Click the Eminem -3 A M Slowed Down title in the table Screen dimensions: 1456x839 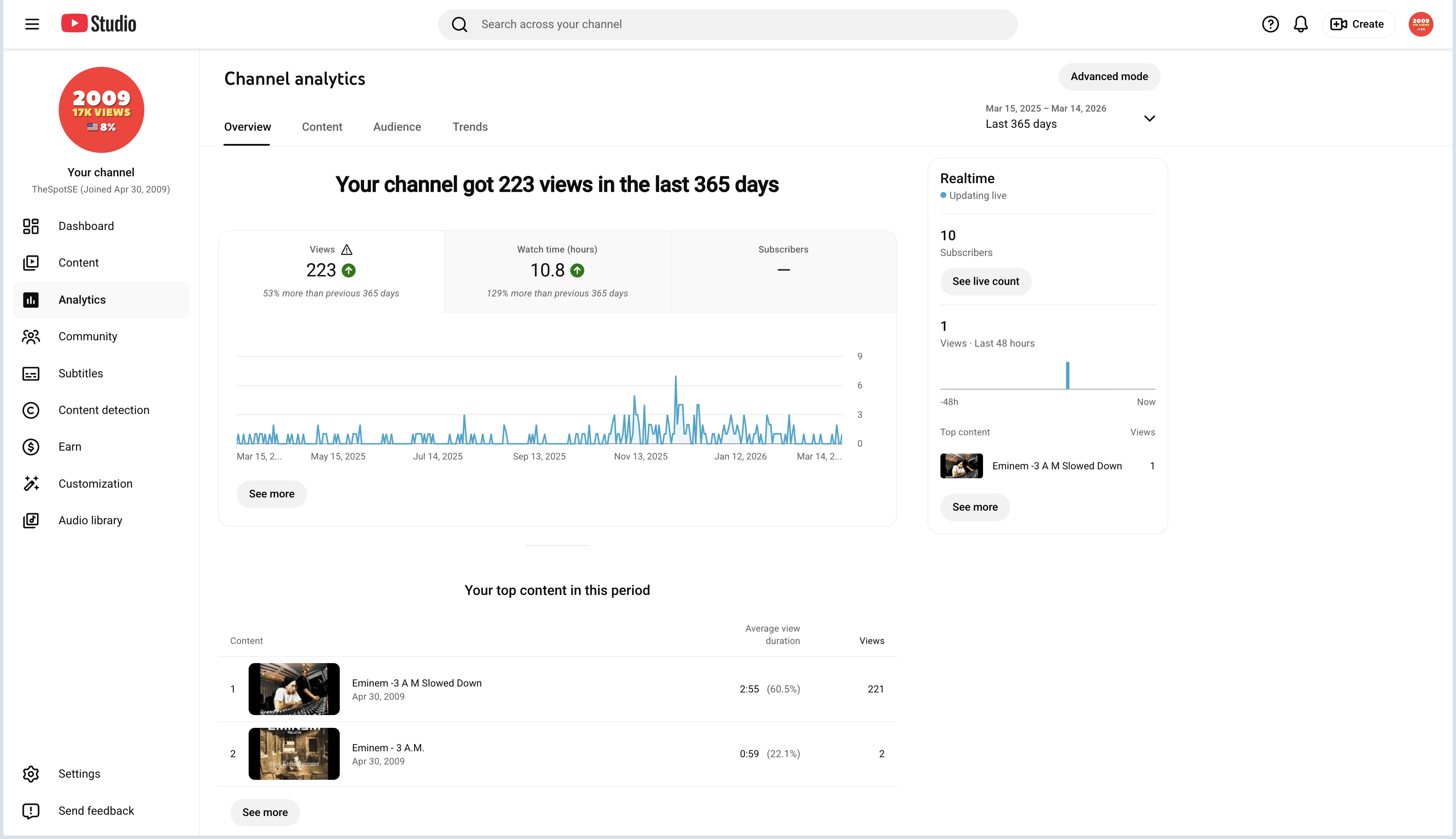[x=416, y=683]
